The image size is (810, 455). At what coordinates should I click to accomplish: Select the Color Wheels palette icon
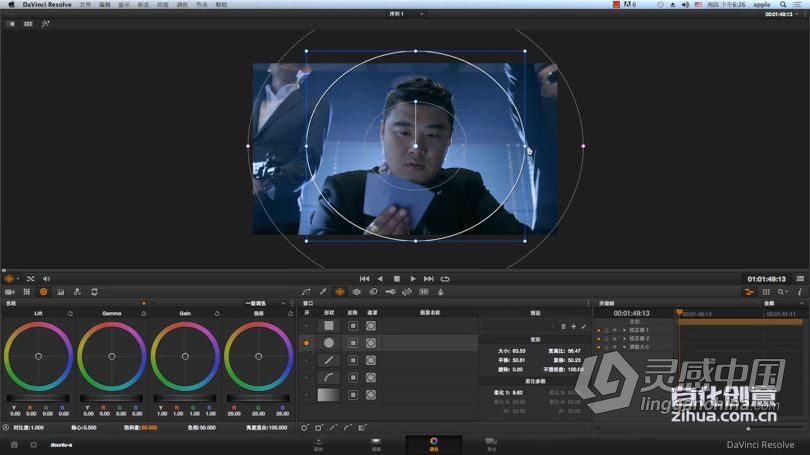43,292
